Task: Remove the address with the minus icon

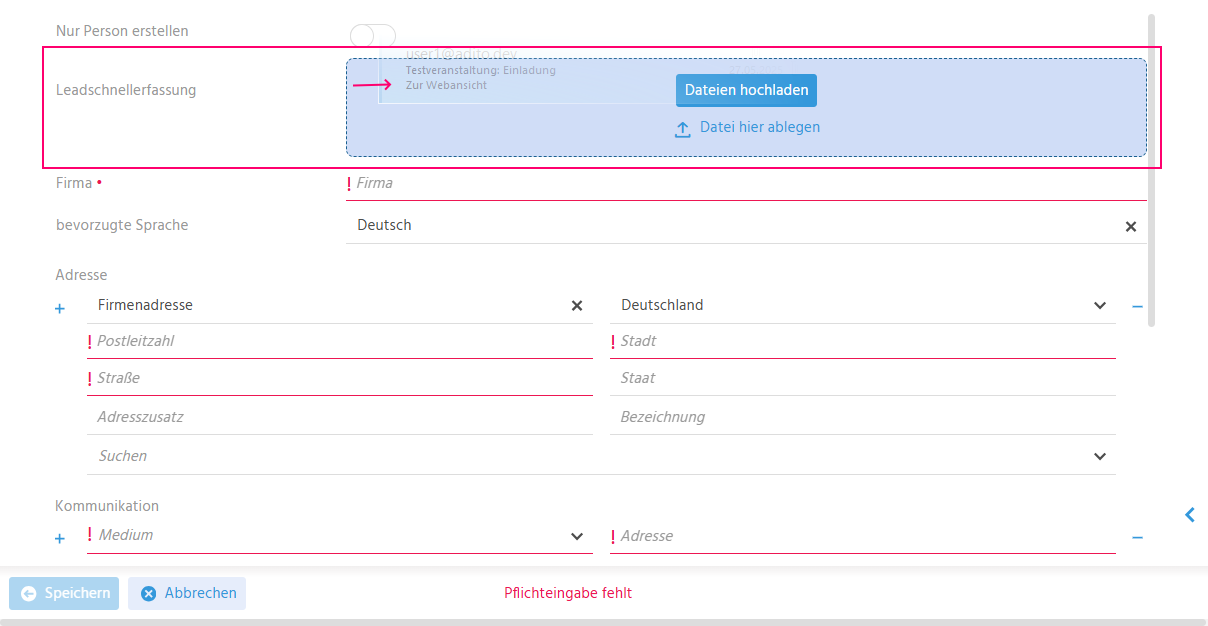Action: point(1137,307)
